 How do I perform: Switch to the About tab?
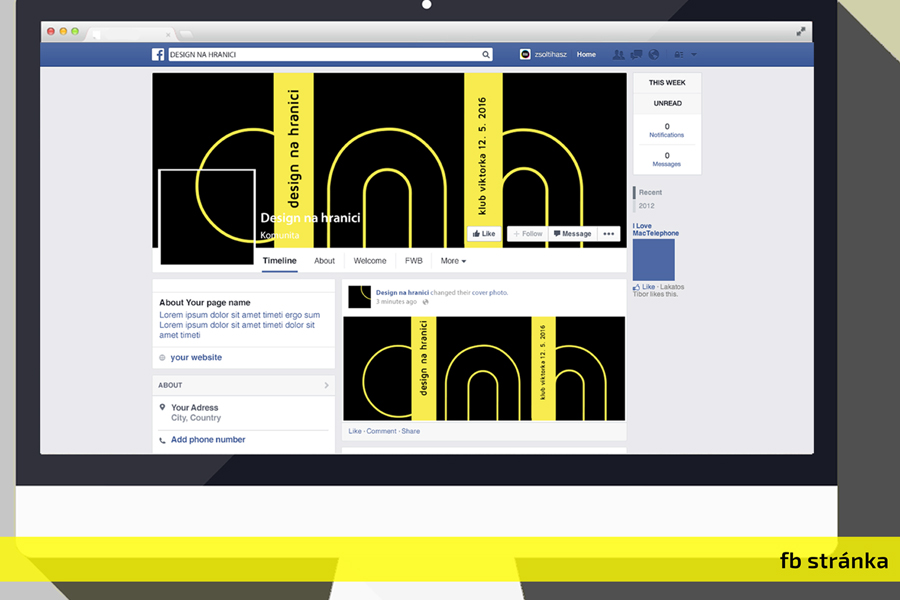[325, 261]
